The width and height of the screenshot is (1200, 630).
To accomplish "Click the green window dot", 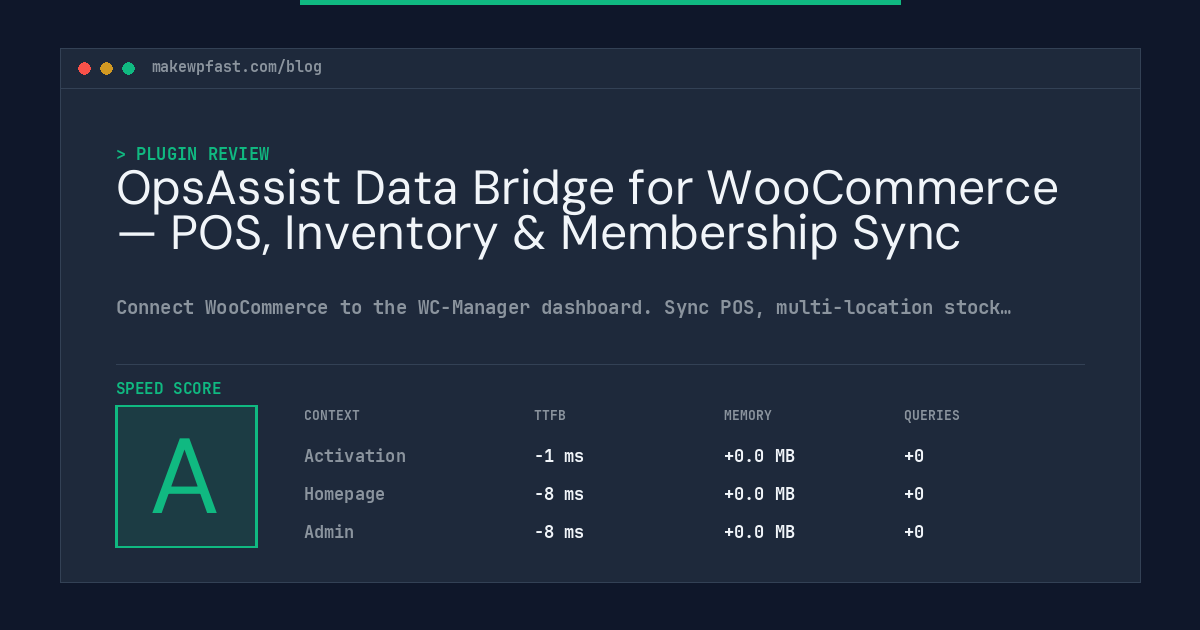I will pos(128,68).
